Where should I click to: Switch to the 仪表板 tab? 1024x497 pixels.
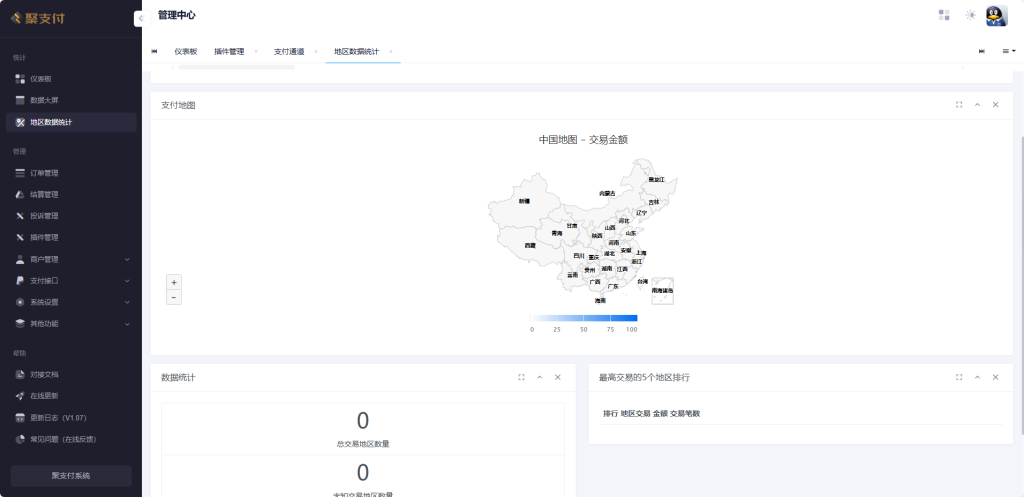(185, 52)
